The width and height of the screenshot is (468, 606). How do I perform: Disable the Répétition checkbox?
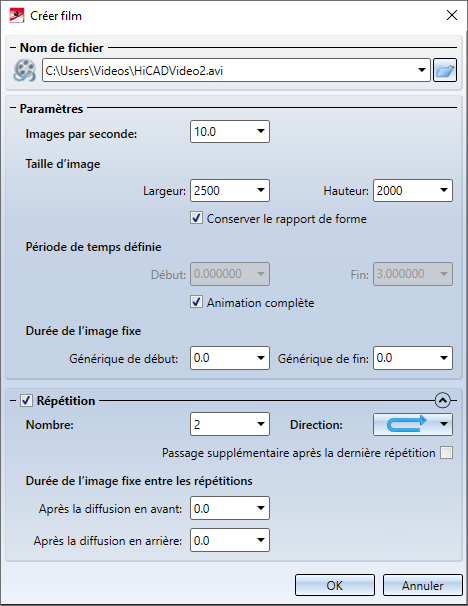point(26,400)
